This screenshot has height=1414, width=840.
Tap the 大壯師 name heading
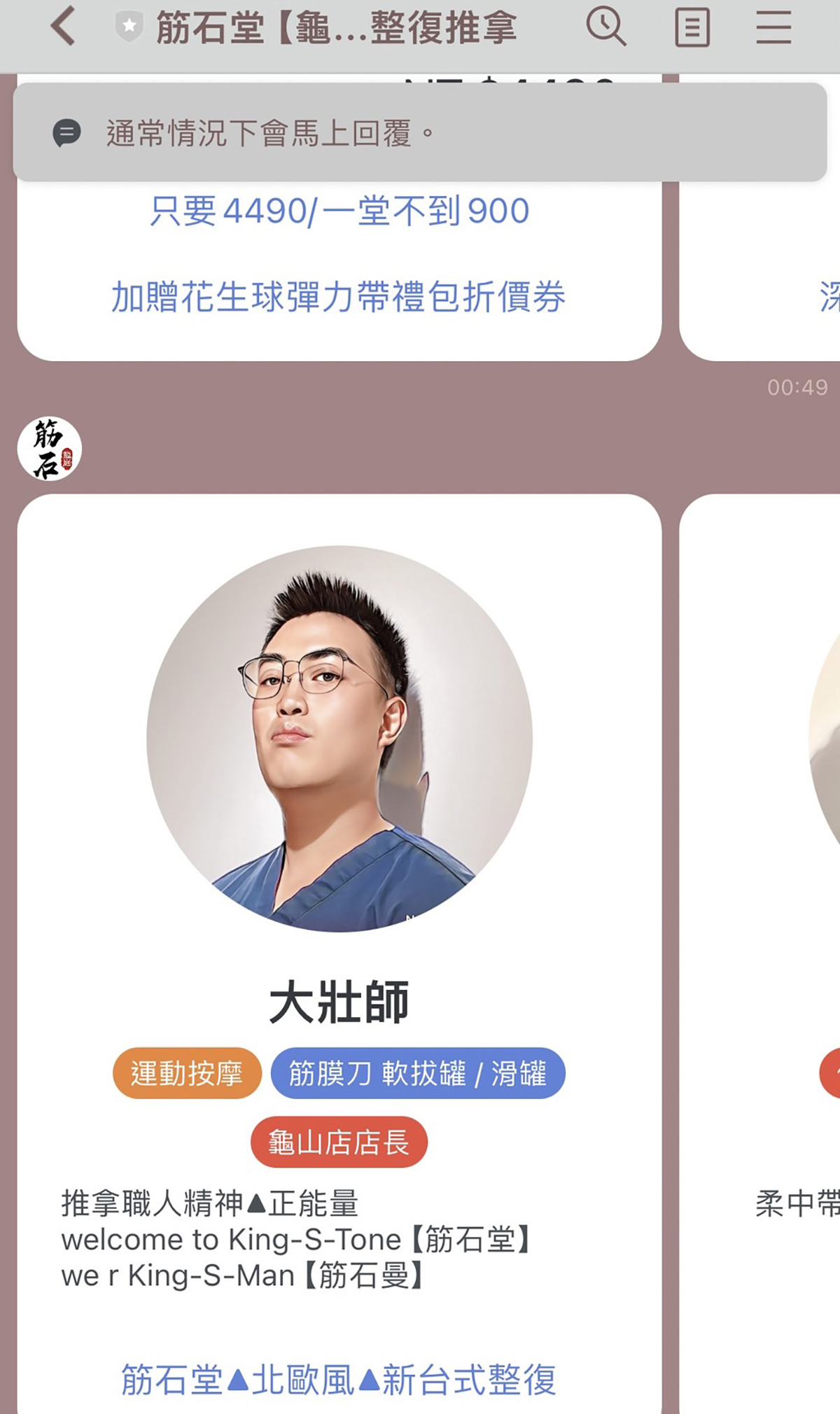click(x=339, y=1002)
